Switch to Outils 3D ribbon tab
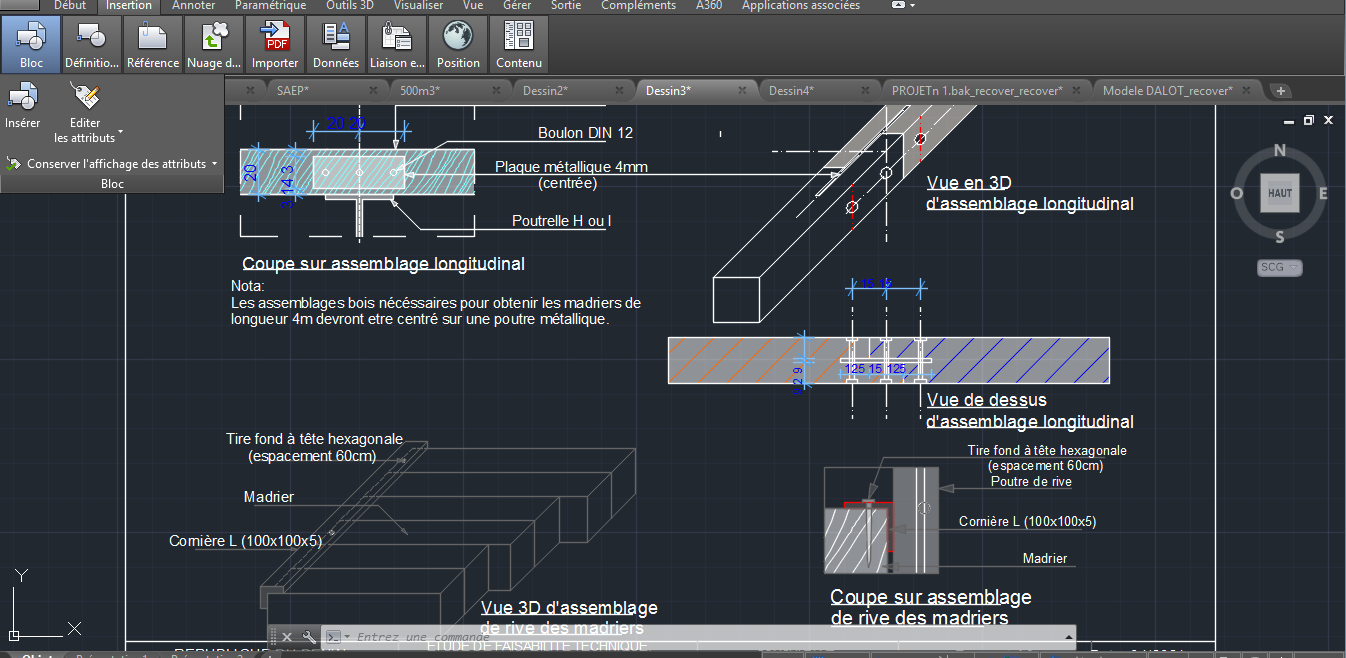Viewport: 1346px width, 658px height. 350,6
